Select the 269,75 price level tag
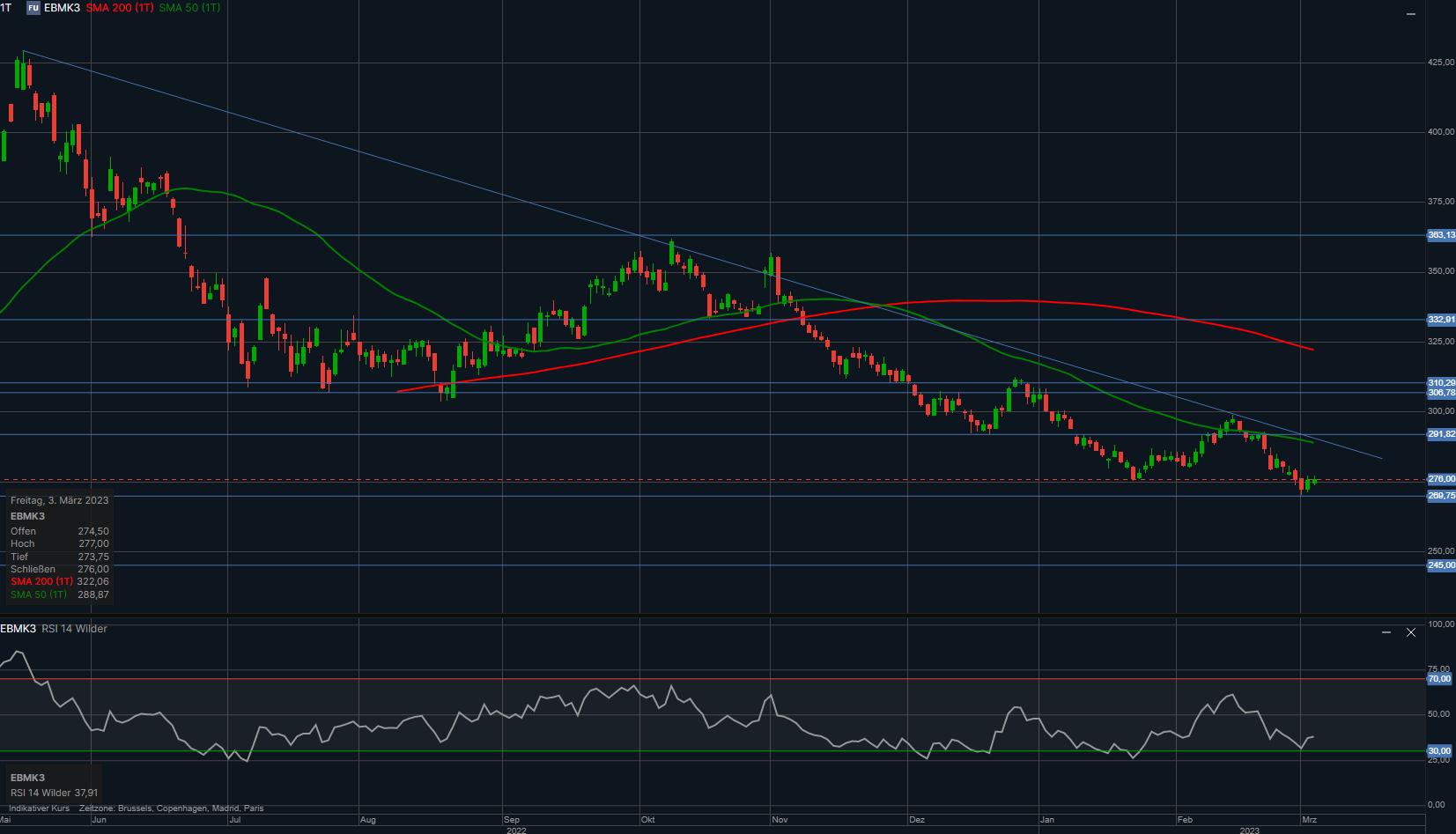The height and width of the screenshot is (834, 1456). (1441, 496)
